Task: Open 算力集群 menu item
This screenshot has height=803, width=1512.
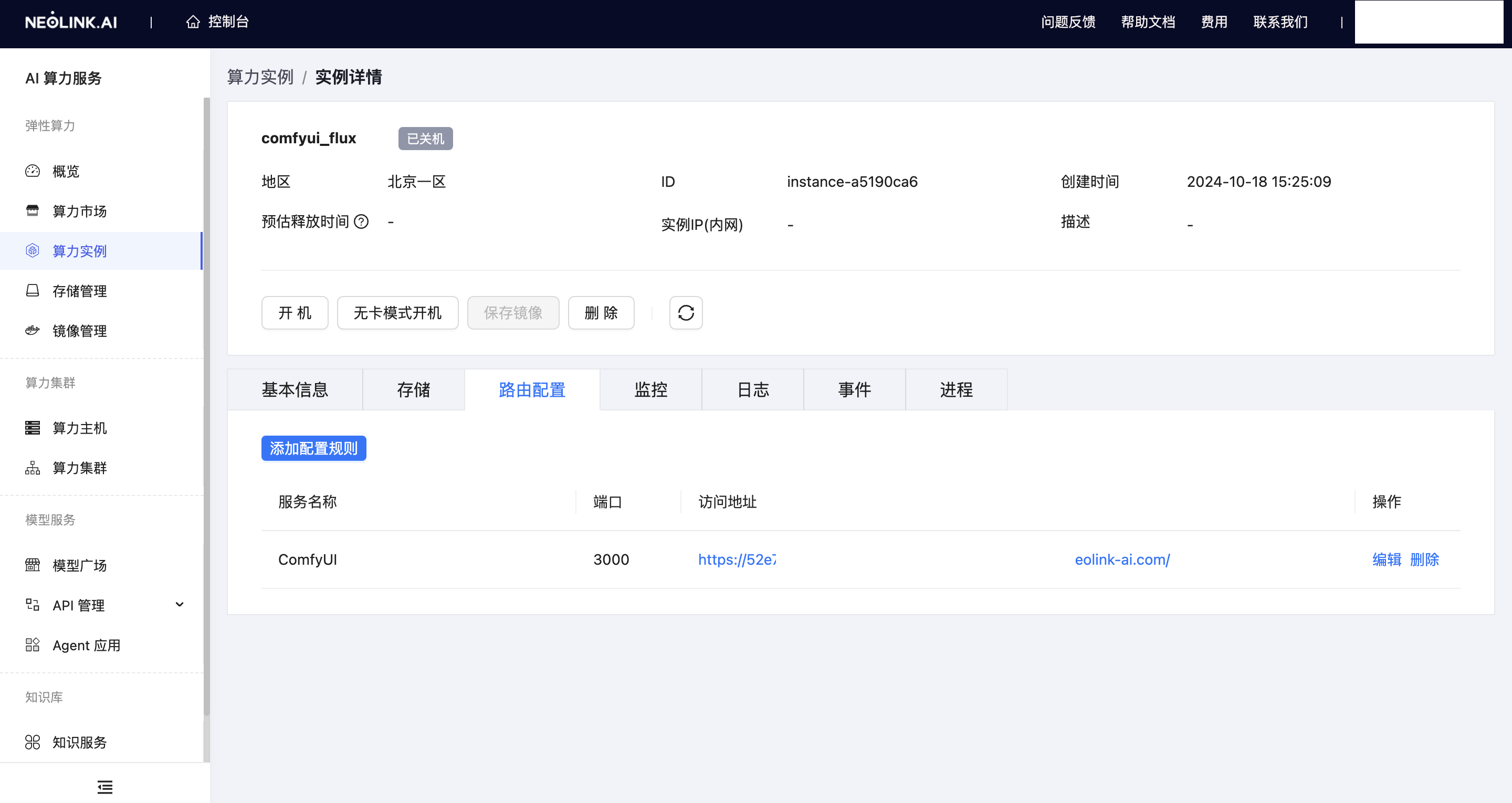Action: click(101, 468)
